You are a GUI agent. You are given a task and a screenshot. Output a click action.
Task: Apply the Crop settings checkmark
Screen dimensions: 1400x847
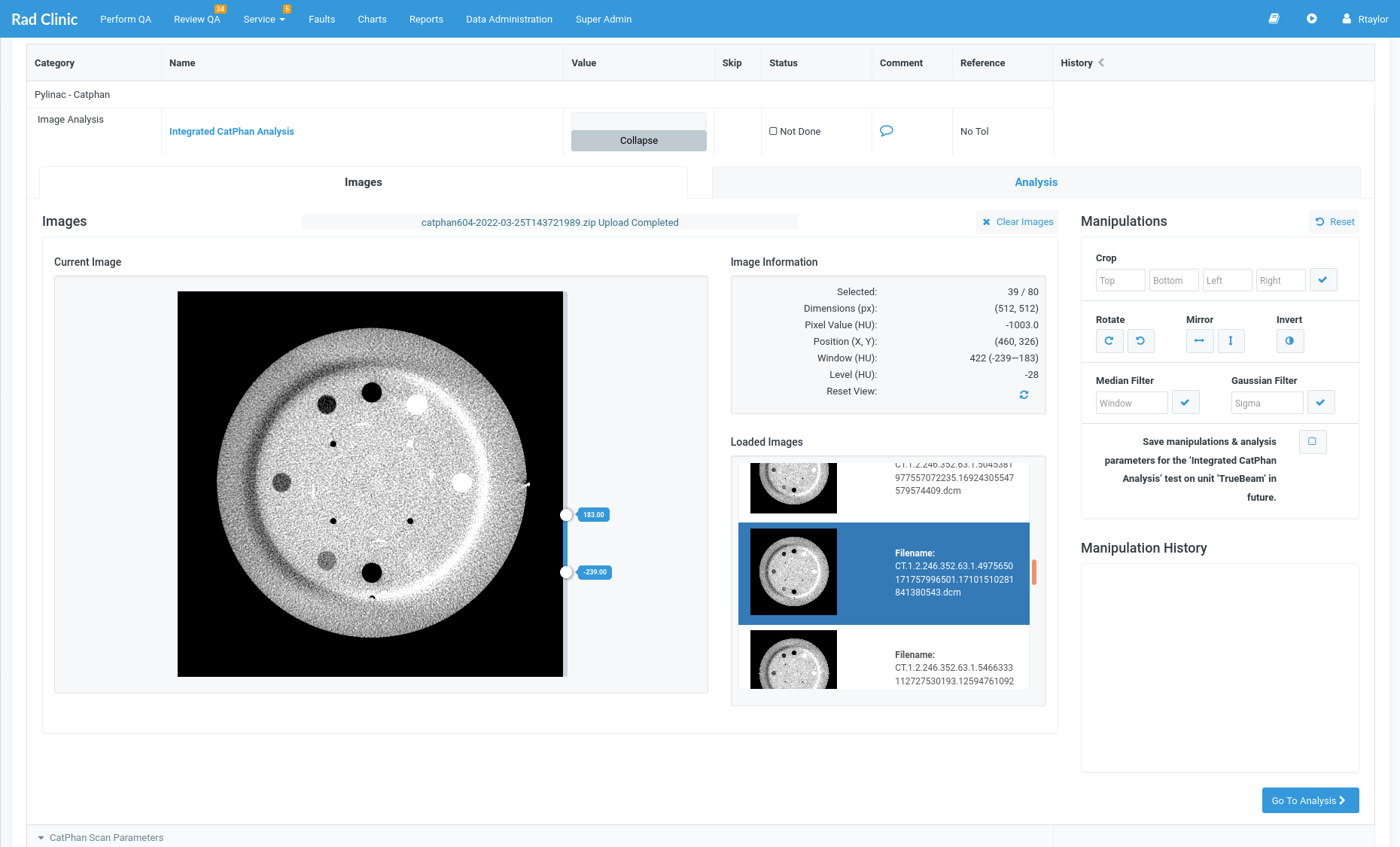click(1323, 279)
